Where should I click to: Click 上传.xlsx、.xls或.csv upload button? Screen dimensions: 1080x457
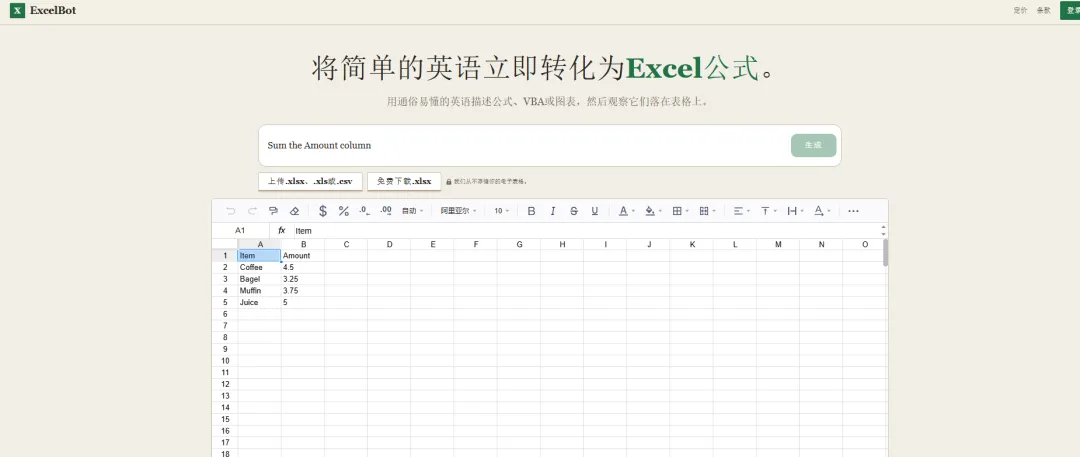[x=310, y=181]
